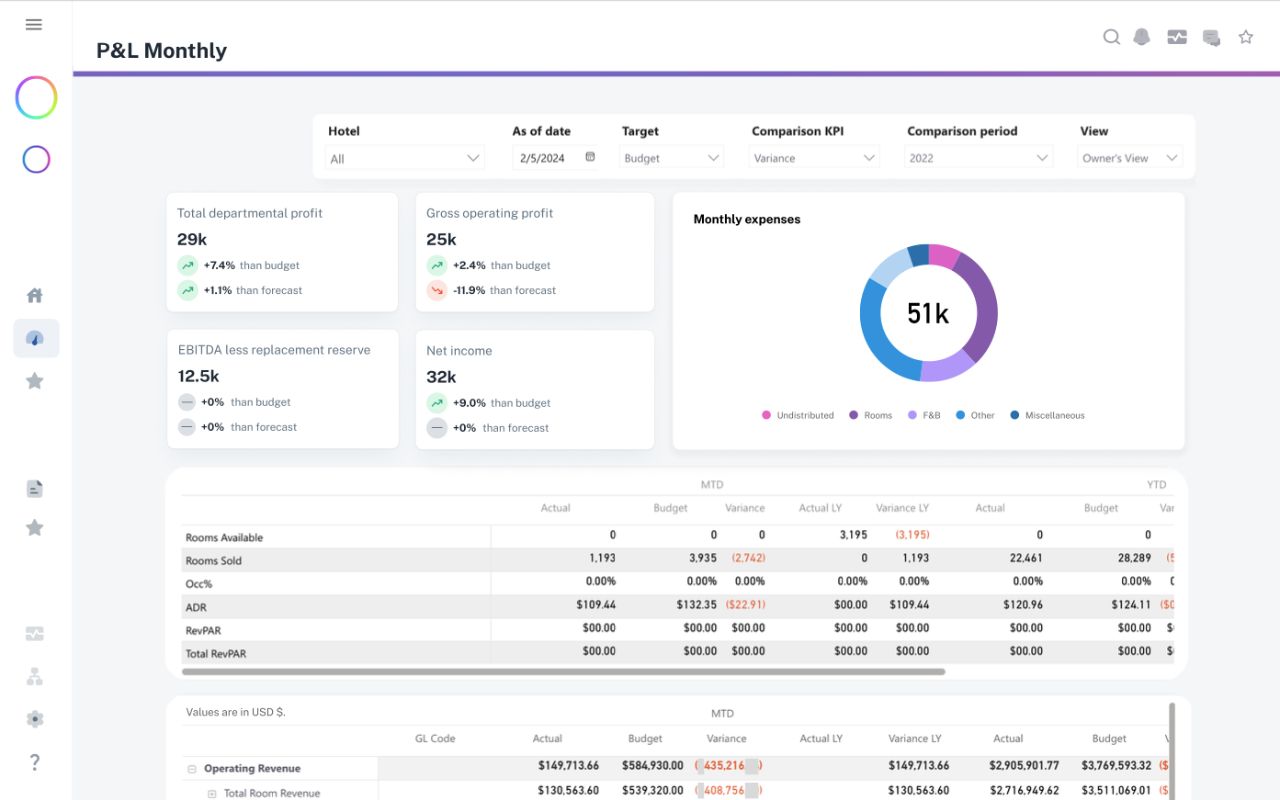Expand the Total Room Revenue row
The image size is (1280, 800).
[212, 794]
